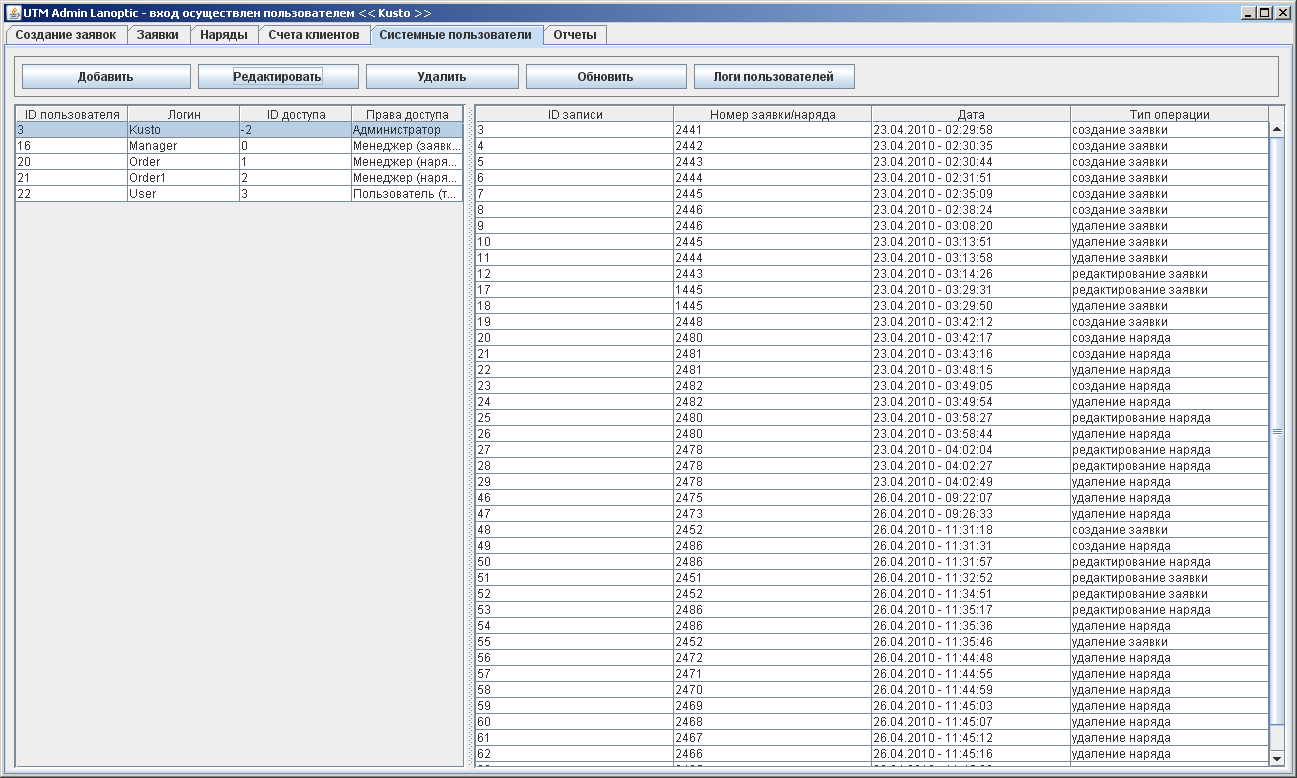Click the log table scrollbar down arrow
The width and height of the screenshot is (1297, 778).
[x=1276, y=759]
